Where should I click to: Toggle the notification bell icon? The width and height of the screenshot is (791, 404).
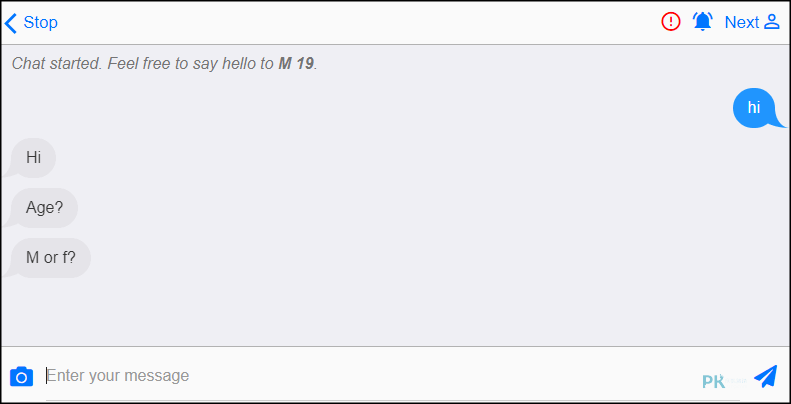point(702,22)
